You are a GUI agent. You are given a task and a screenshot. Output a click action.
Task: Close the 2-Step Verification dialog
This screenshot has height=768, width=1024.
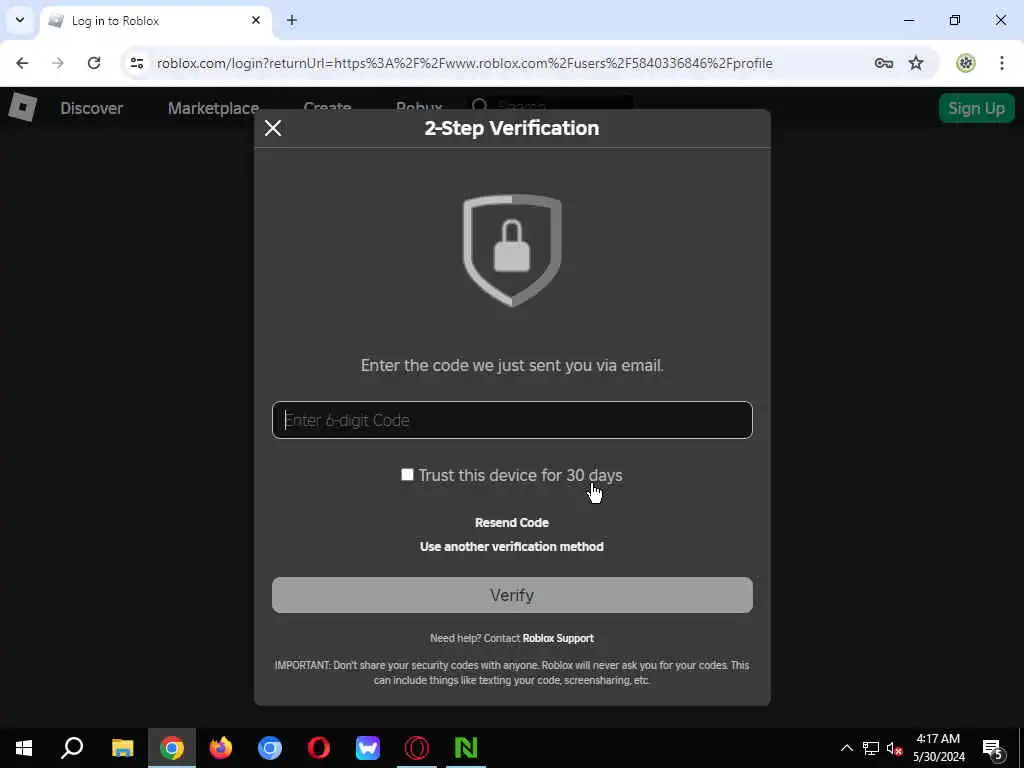273,128
